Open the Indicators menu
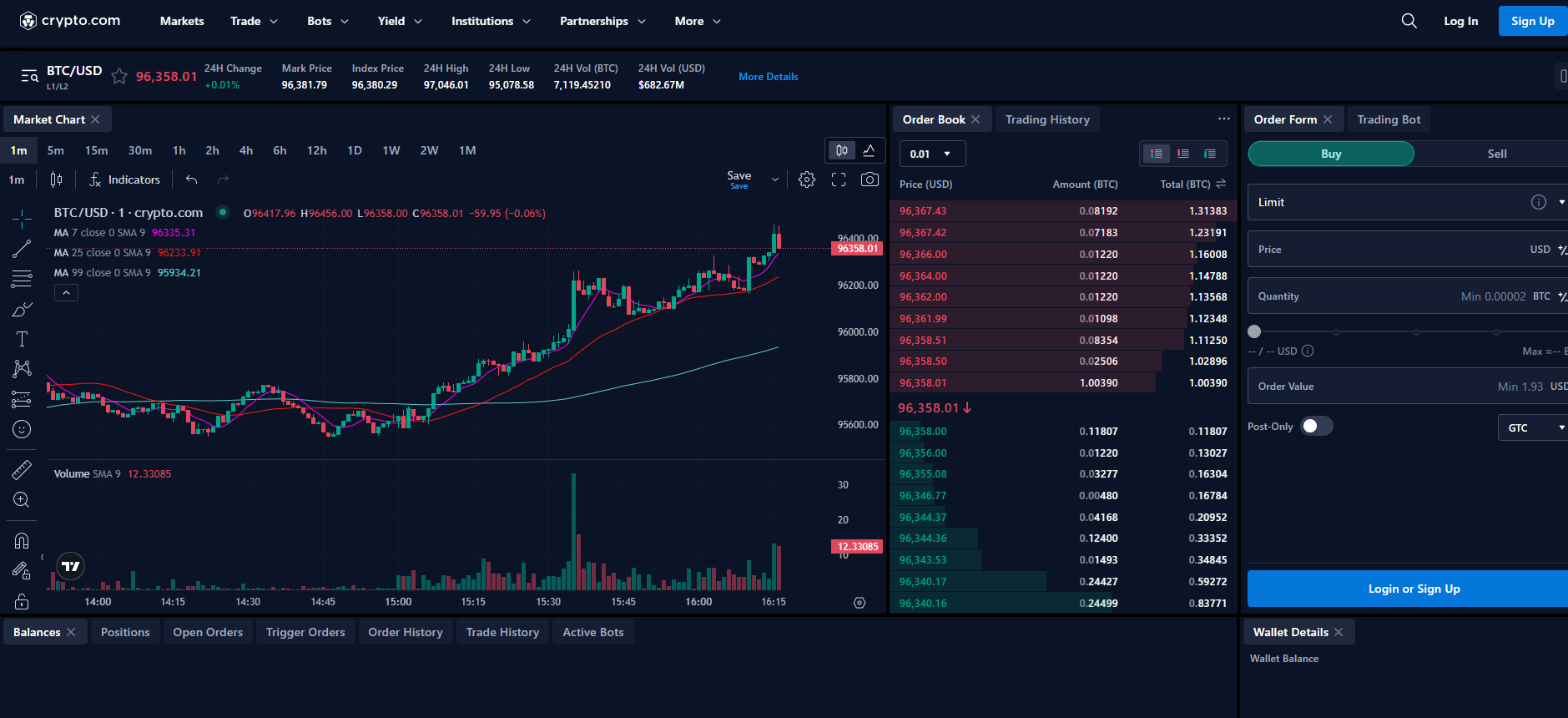This screenshot has width=1568, height=718. [x=124, y=179]
